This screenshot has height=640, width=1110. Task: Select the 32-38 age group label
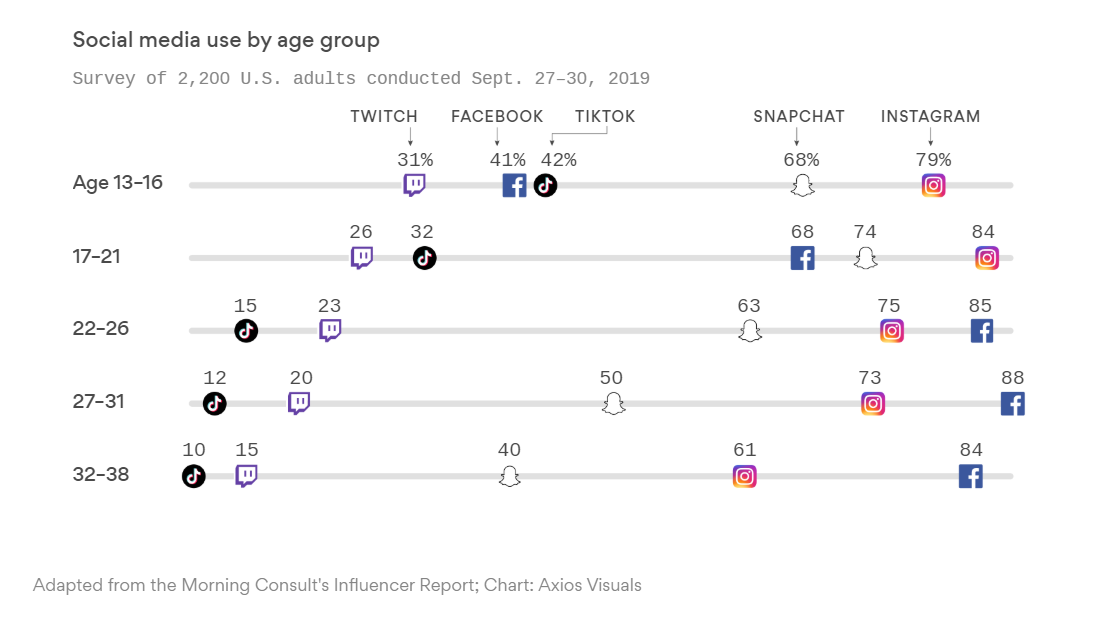click(101, 474)
